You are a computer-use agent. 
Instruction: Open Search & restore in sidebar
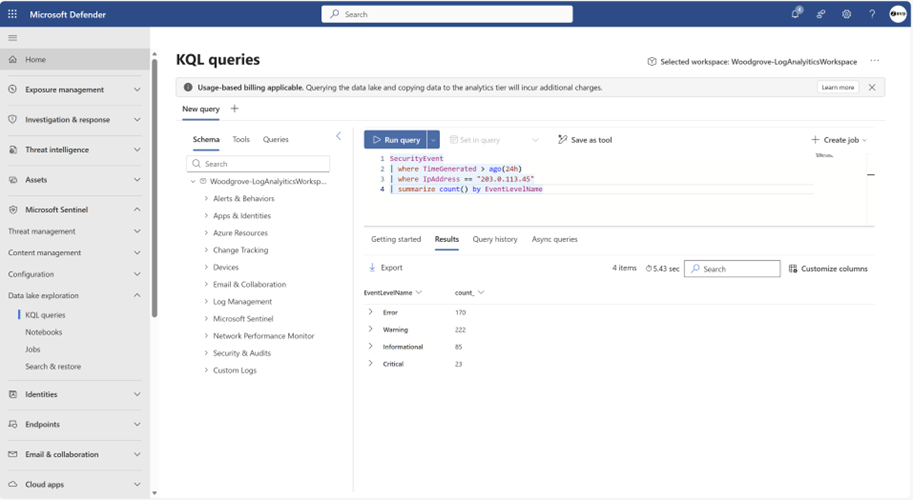[x=53, y=367]
